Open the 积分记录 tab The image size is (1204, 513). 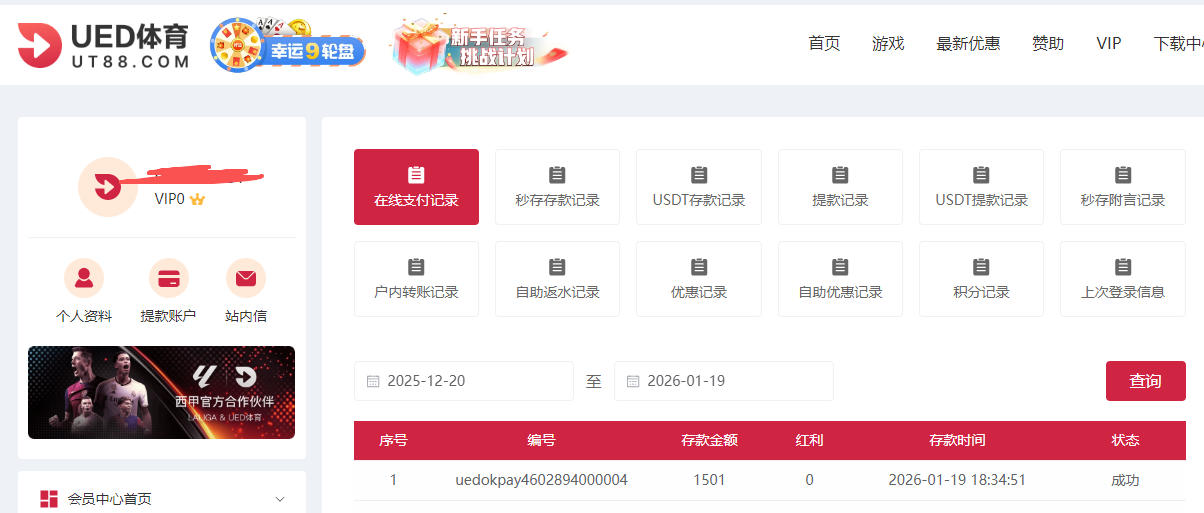tap(981, 279)
